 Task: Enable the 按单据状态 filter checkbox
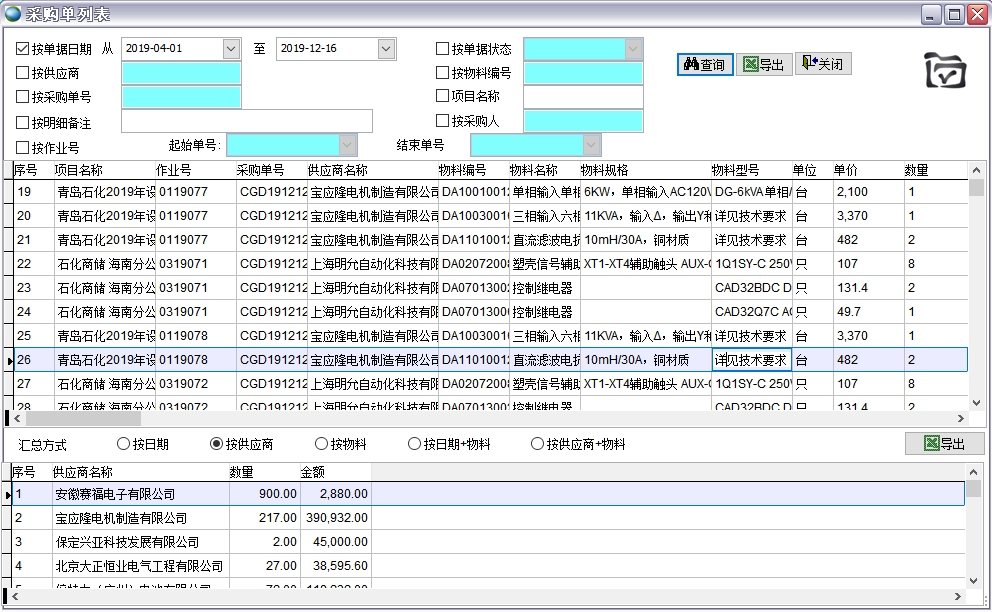tap(443, 47)
